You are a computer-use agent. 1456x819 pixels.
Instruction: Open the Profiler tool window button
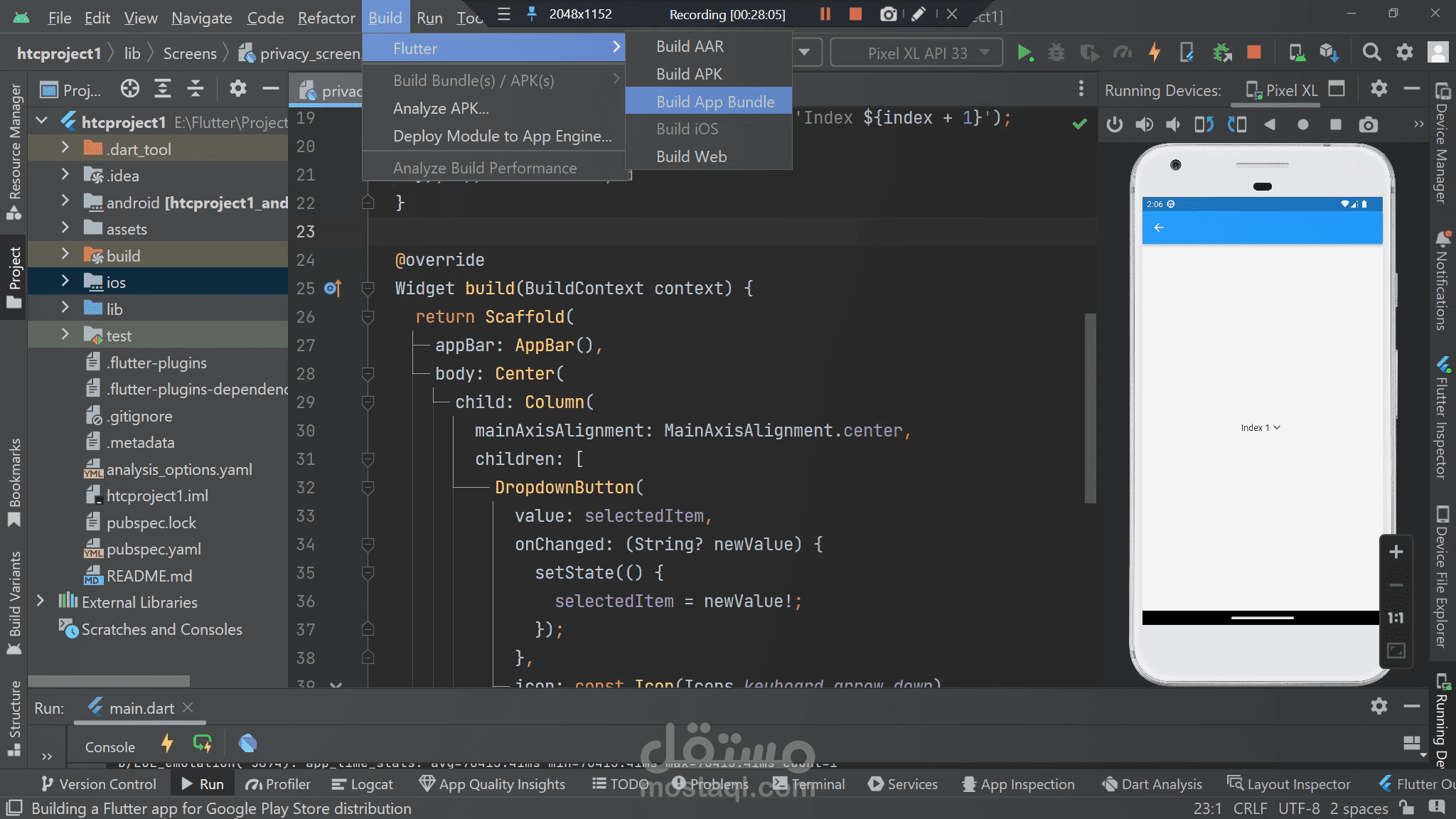278,784
